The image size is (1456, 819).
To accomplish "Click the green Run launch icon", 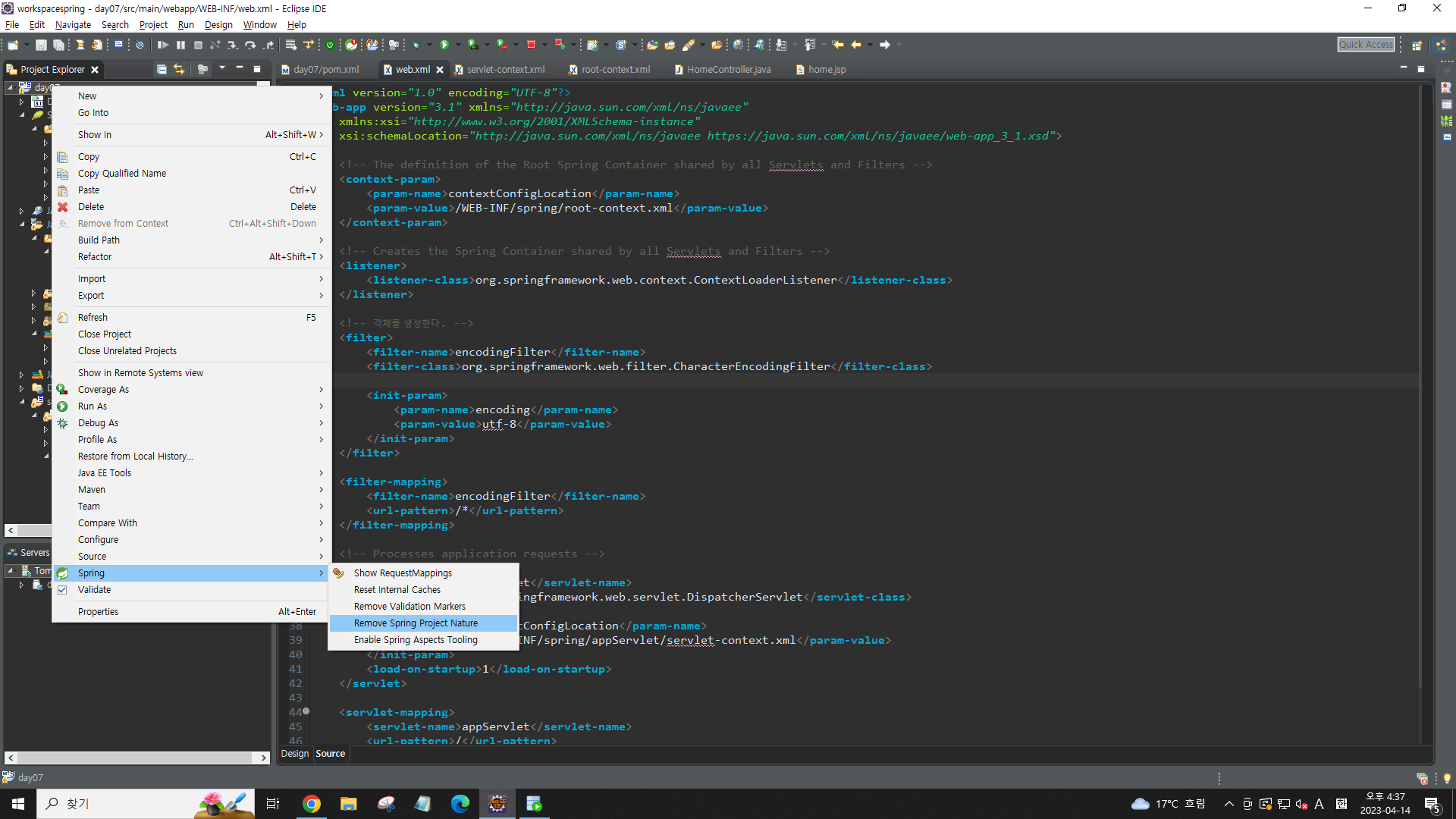I will pyautogui.click(x=444, y=45).
